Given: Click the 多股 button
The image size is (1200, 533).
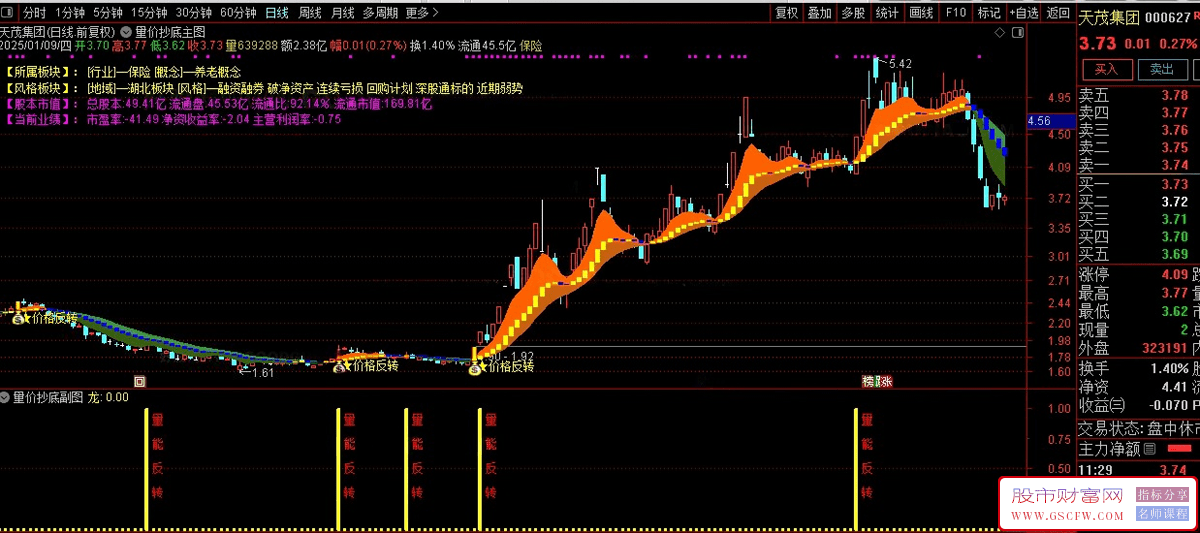Looking at the screenshot, I should pos(853,13).
